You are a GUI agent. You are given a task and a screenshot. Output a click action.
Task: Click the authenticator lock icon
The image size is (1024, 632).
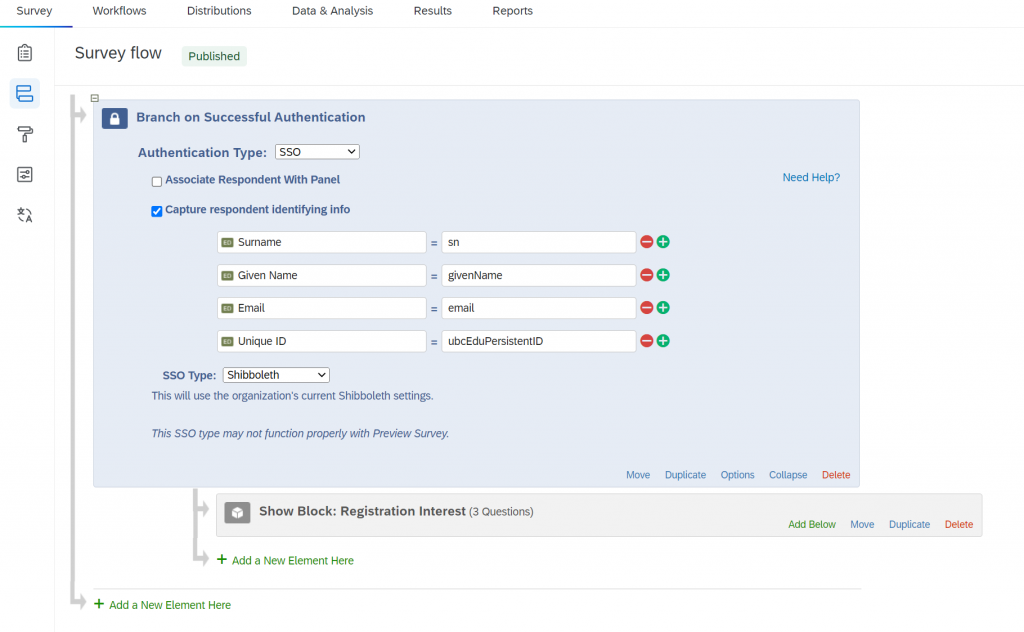tap(114, 118)
